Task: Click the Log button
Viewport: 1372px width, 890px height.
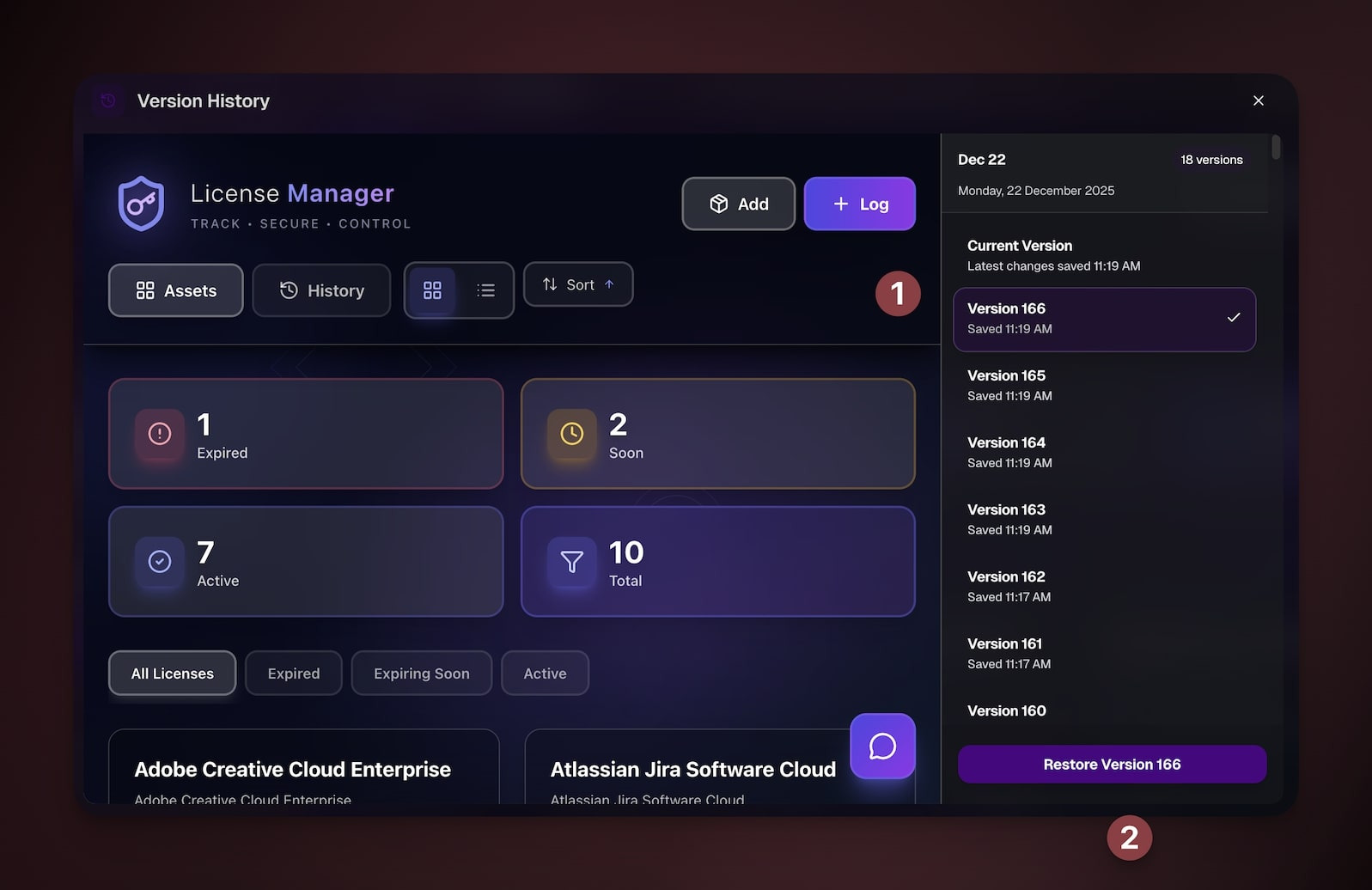Action: coord(859,204)
